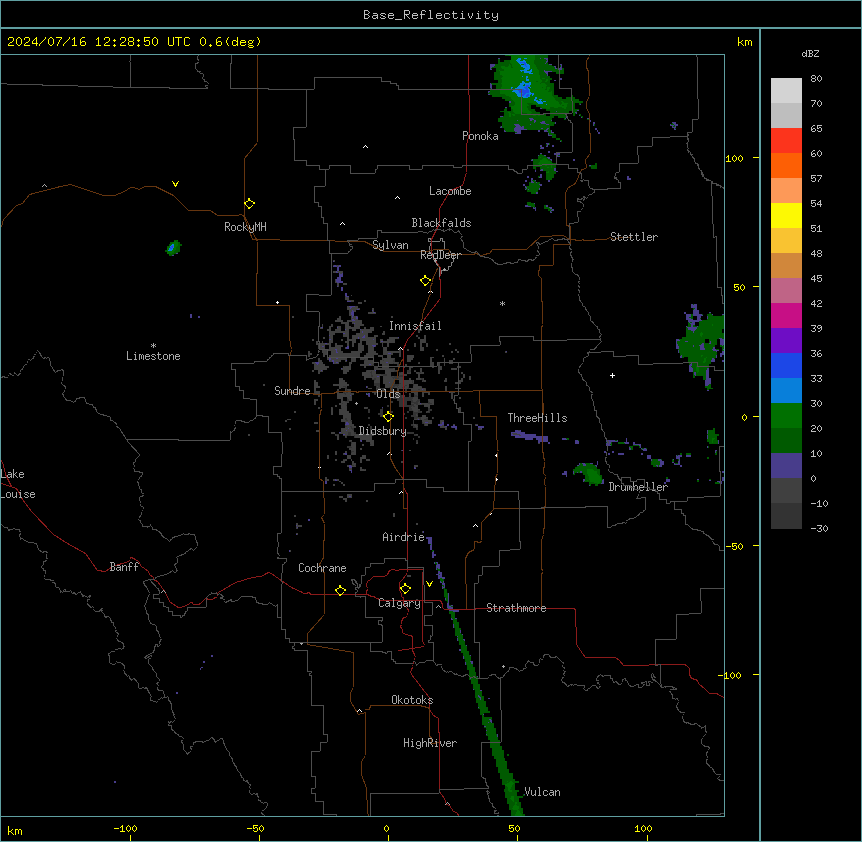Click the yellow station marker near RockyMH
Image resolution: width=862 pixels, height=842 pixels.
pyautogui.click(x=249, y=203)
